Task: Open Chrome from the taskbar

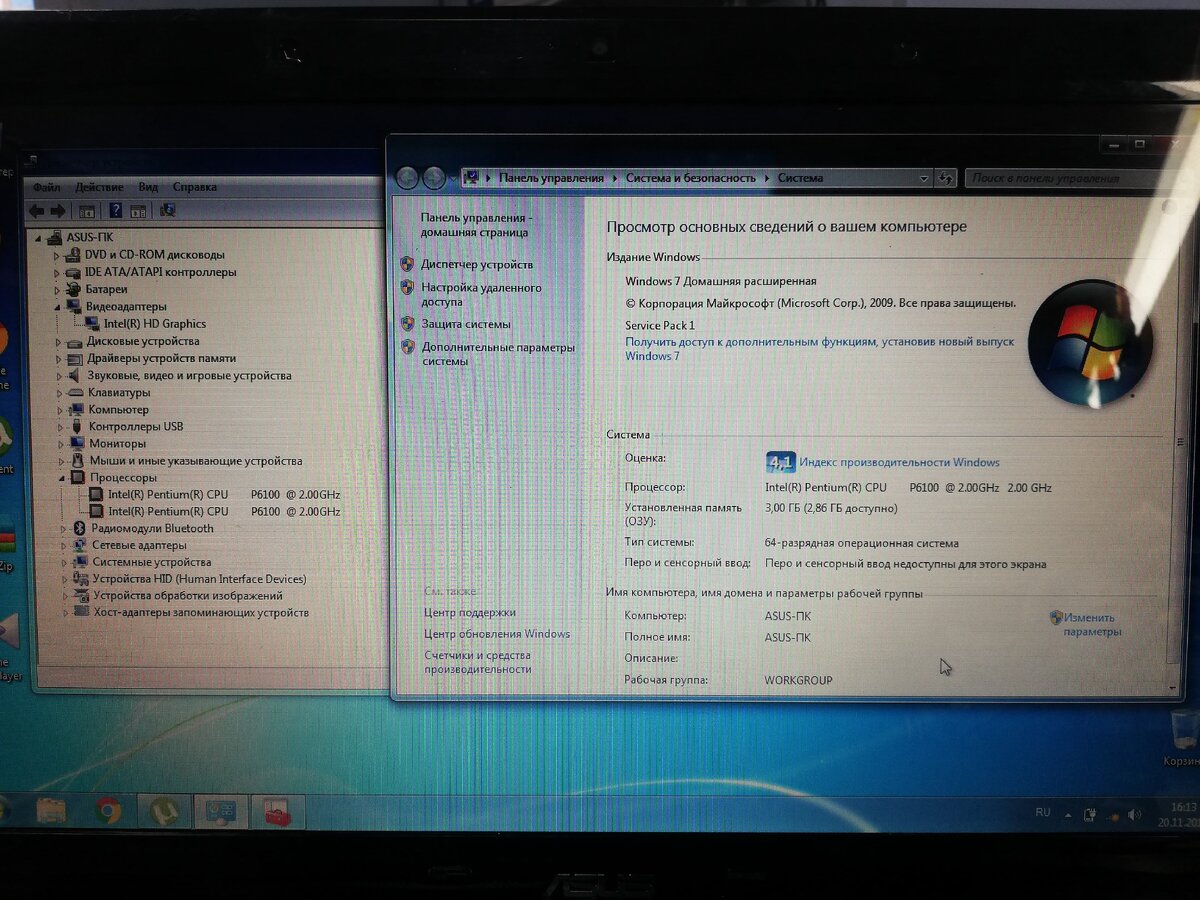Action: (x=109, y=810)
